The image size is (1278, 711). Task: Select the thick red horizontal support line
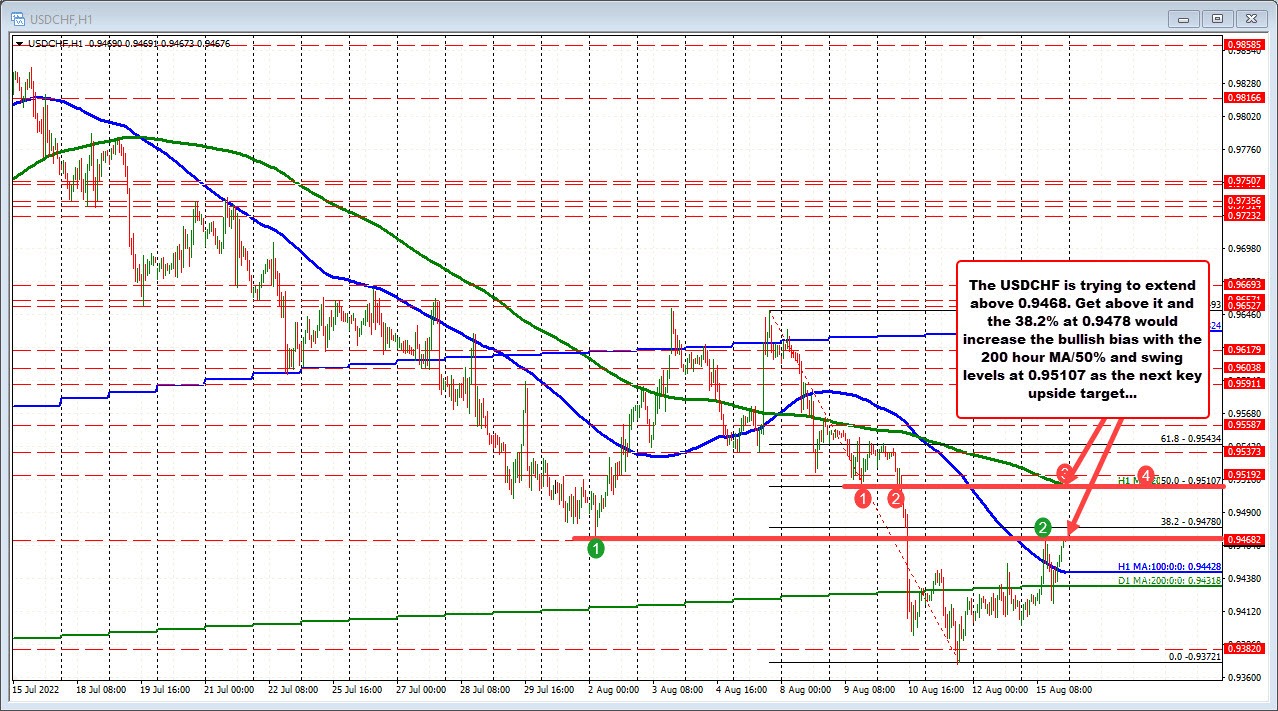click(x=800, y=539)
